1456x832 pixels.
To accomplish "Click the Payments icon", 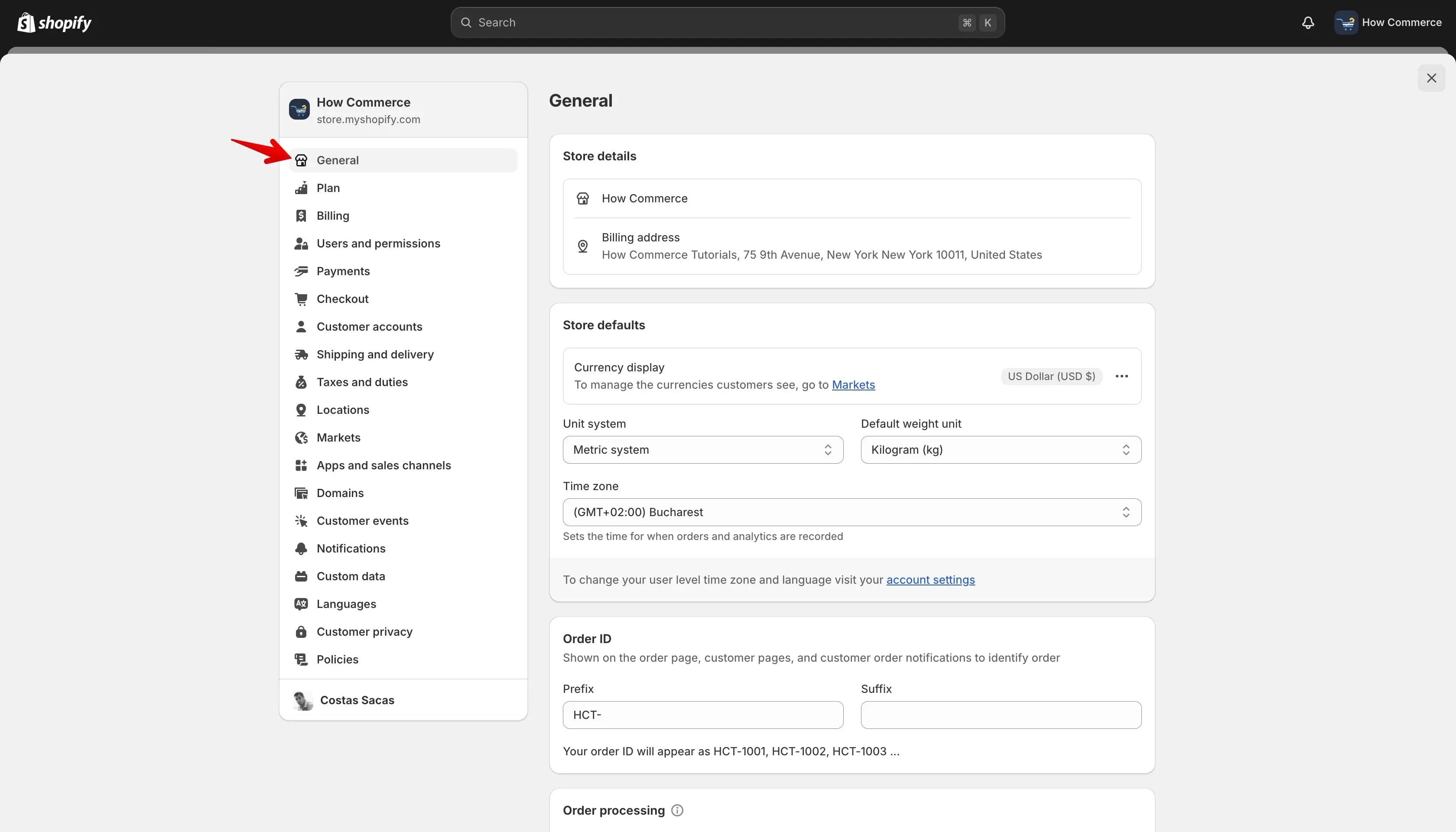I will (x=301, y=271).
